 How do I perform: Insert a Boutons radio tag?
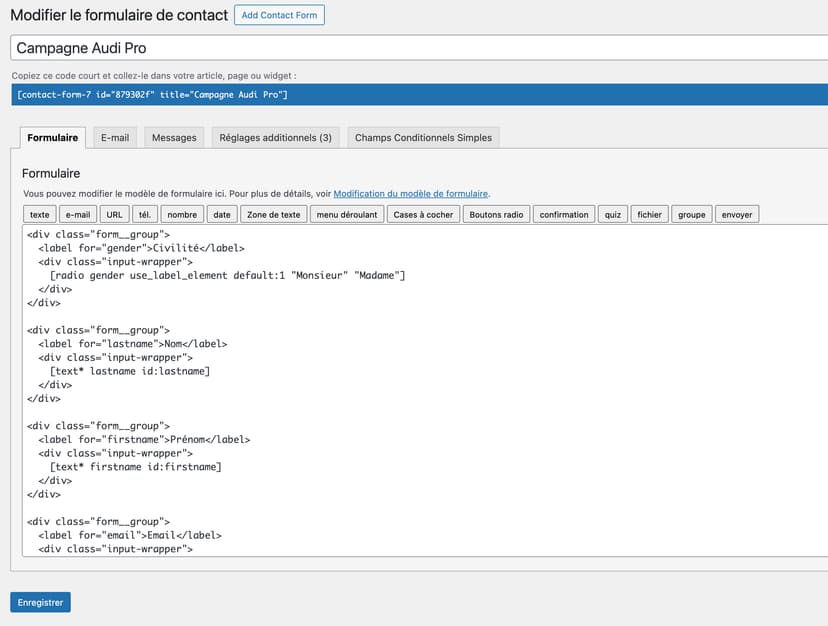(496, 214)
